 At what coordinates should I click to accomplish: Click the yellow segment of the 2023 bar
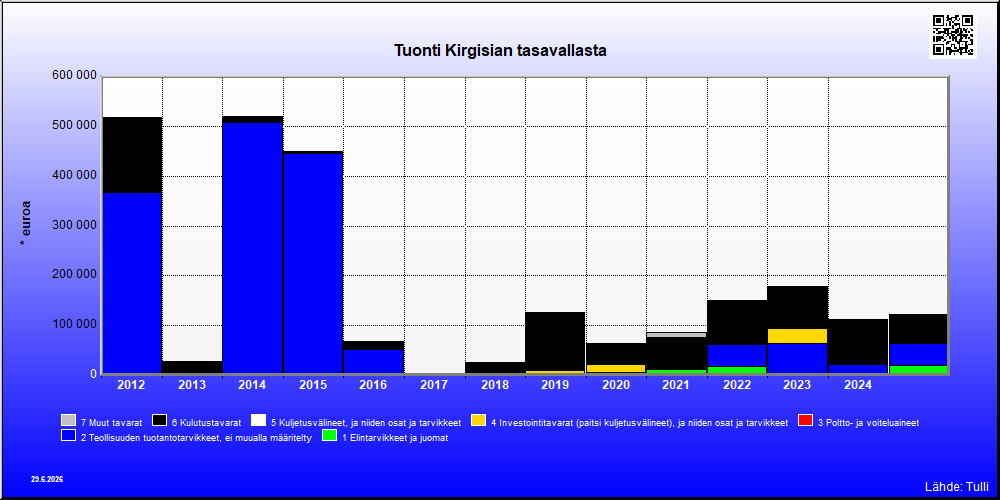pyautogui.click(x=798, y=336)
